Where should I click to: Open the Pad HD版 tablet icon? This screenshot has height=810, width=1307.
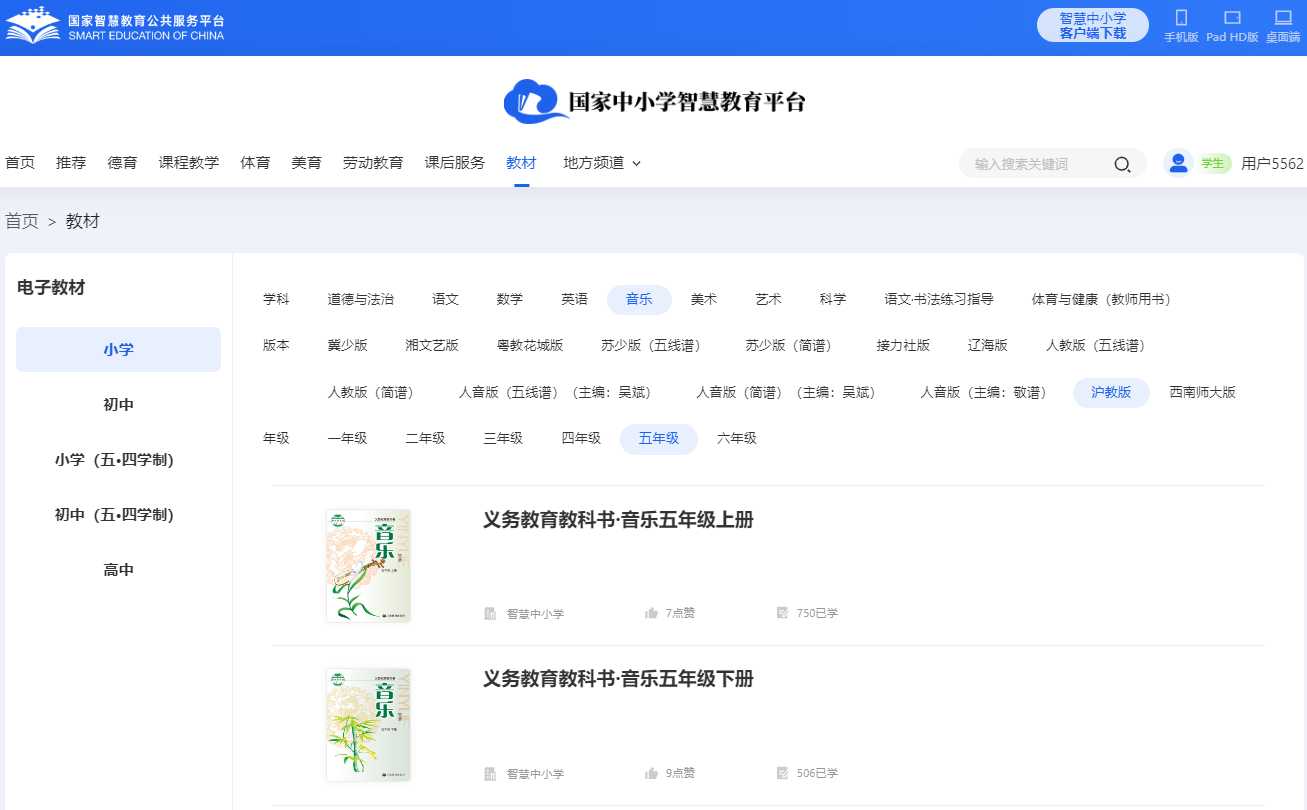1232,18
